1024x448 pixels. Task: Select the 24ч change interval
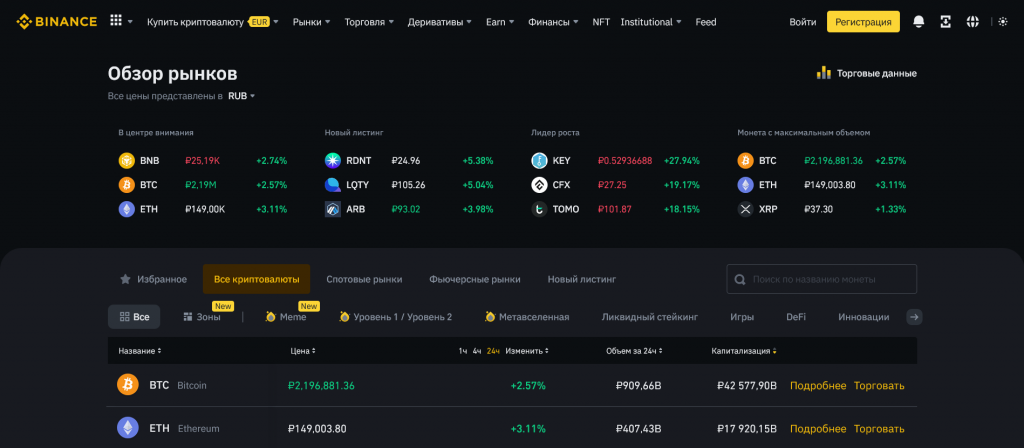pyautogui.click(x=494, y=351)
